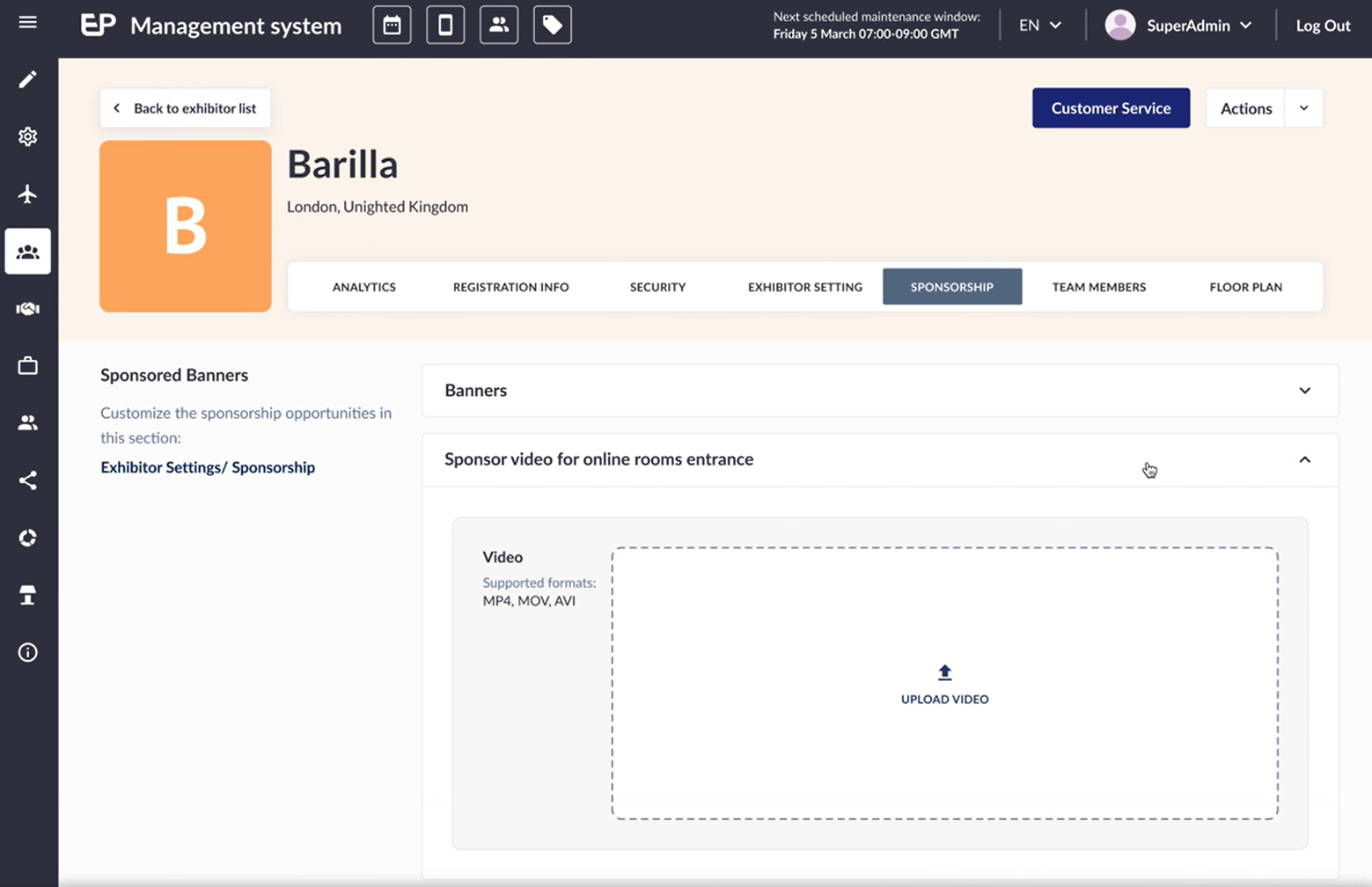Click the Upload Video drop zone
The width and height of the screenshot is (1372, 887).
point(944,684)
